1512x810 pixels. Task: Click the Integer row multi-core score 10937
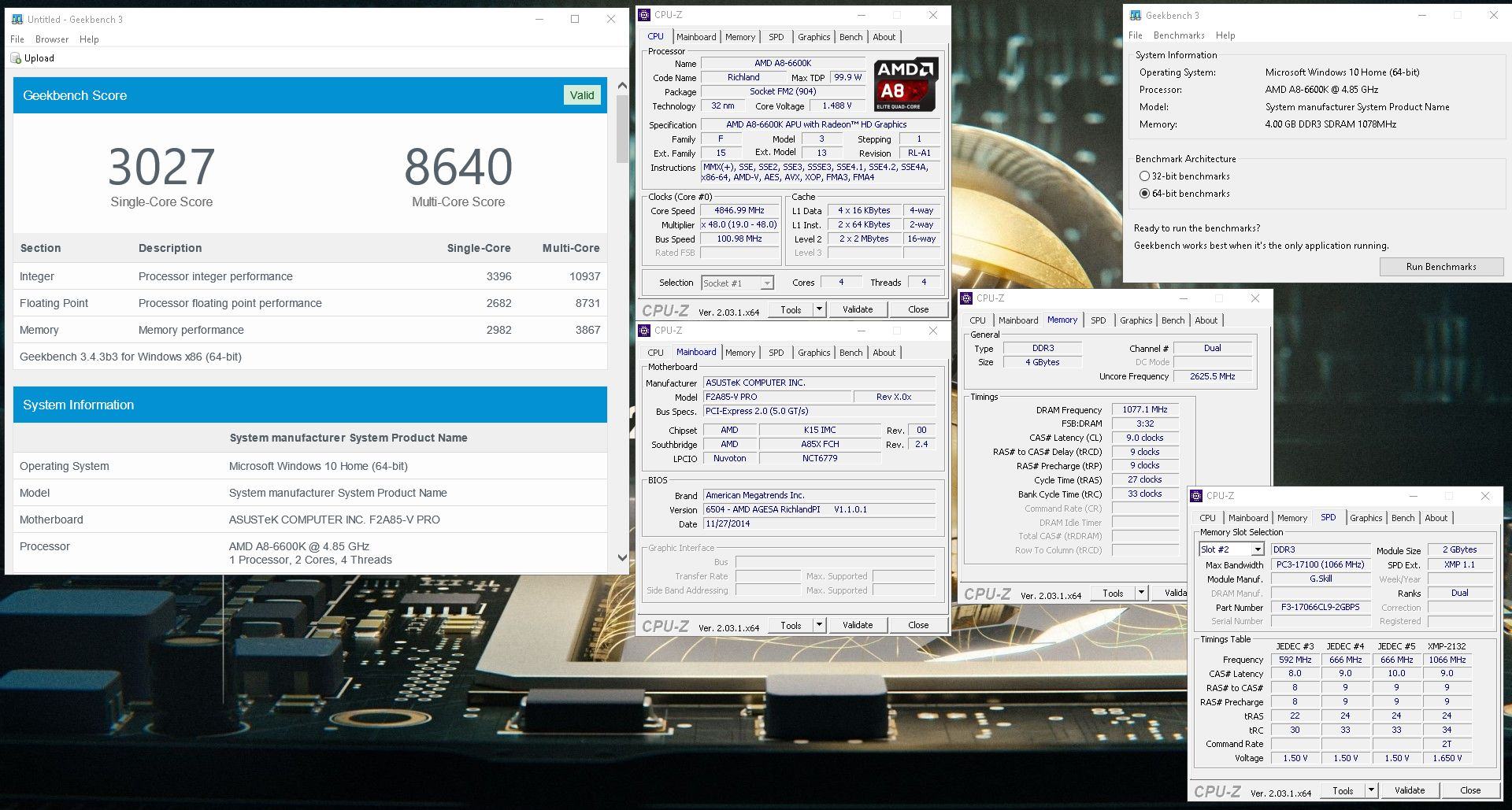584,276
